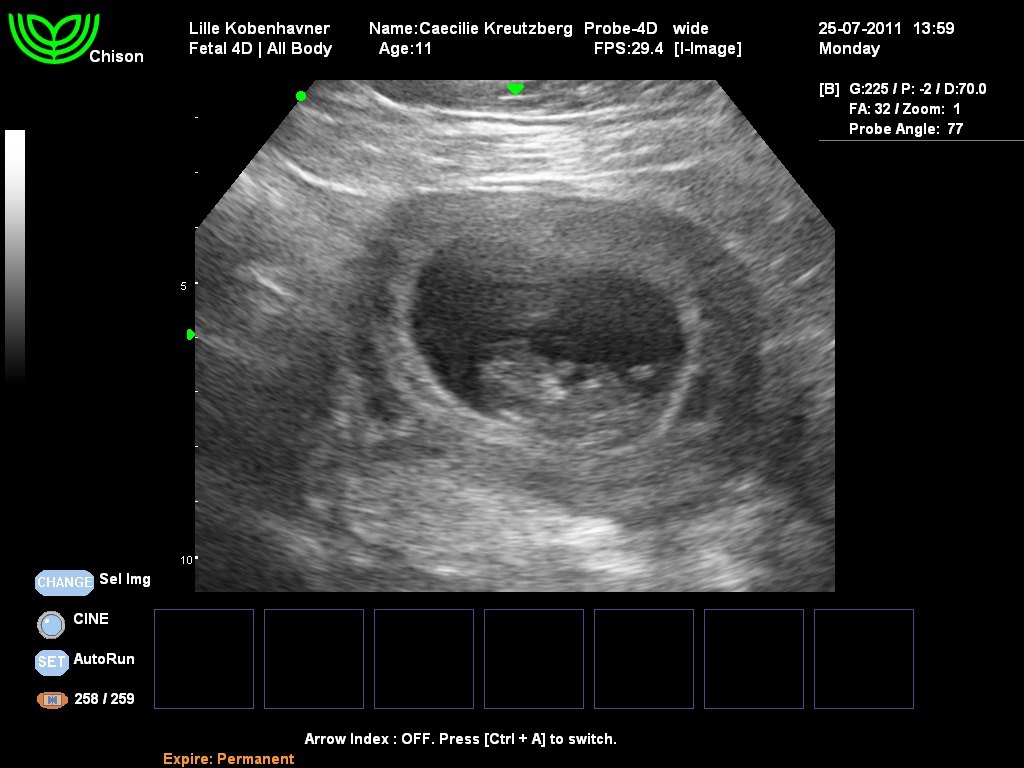Select the first empty thumbnail slot

(204, 659)
